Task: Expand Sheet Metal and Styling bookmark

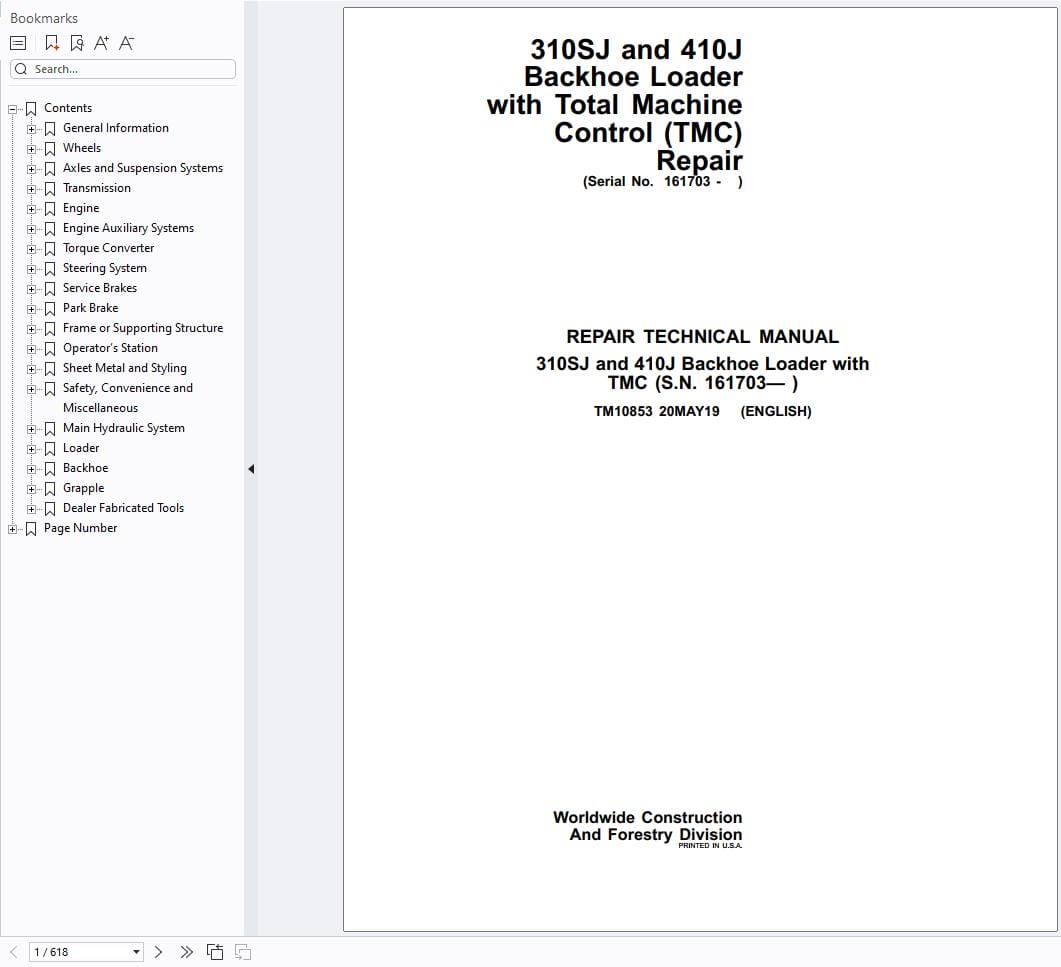Action: [31, 369]
